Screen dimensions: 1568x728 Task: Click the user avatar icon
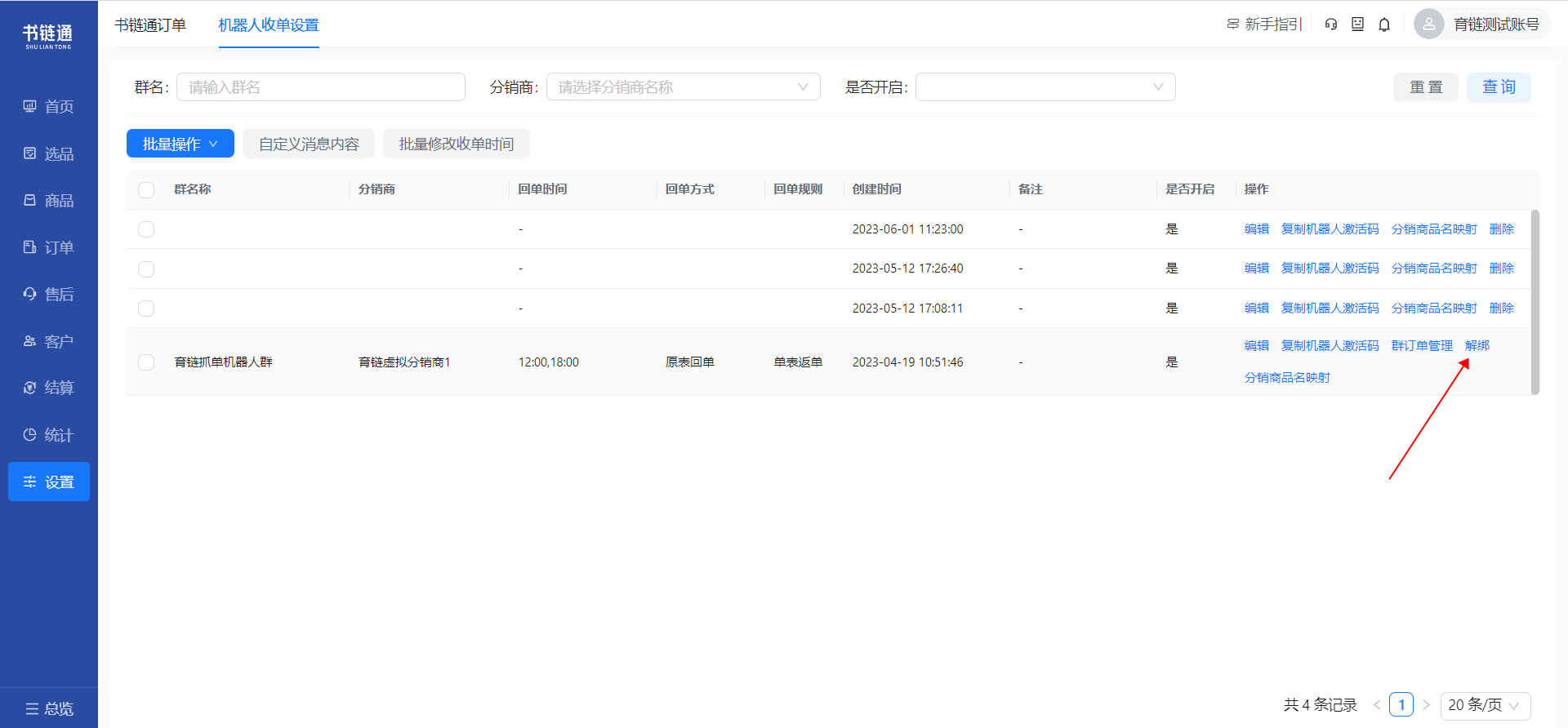pyautogui.click(x=1428, y=24)
